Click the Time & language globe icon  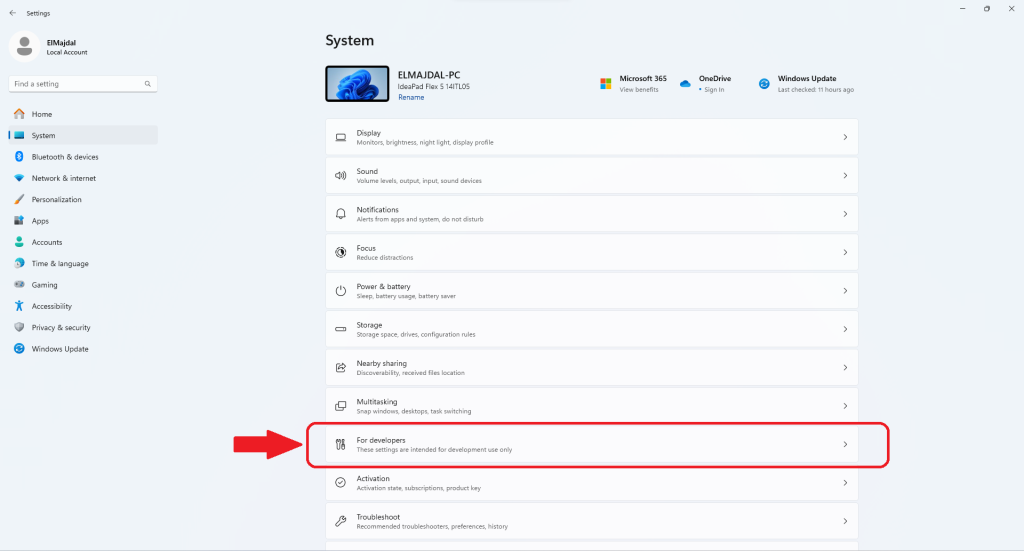point(19,263)
